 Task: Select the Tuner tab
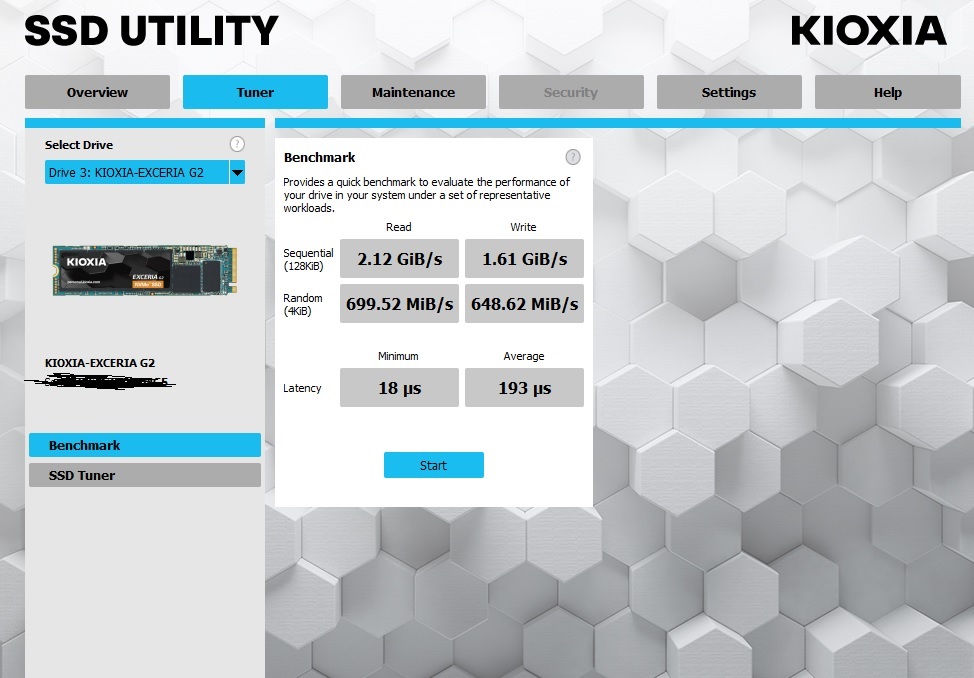[x=255, y=92]
